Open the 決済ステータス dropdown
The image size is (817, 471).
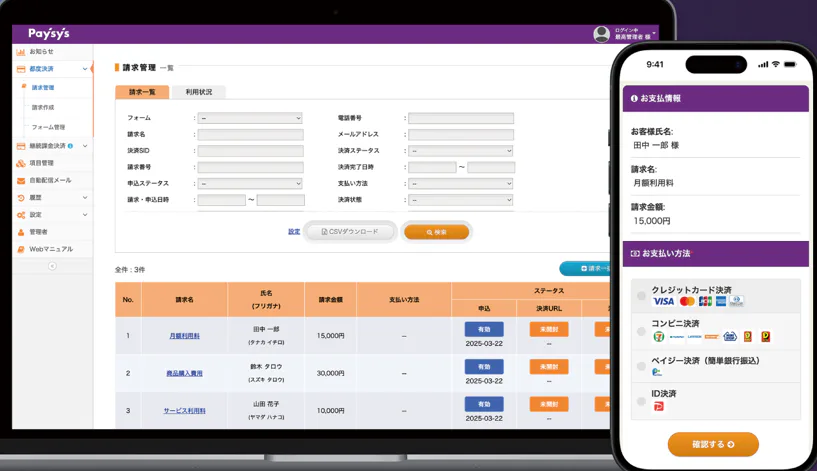[461, 151]
